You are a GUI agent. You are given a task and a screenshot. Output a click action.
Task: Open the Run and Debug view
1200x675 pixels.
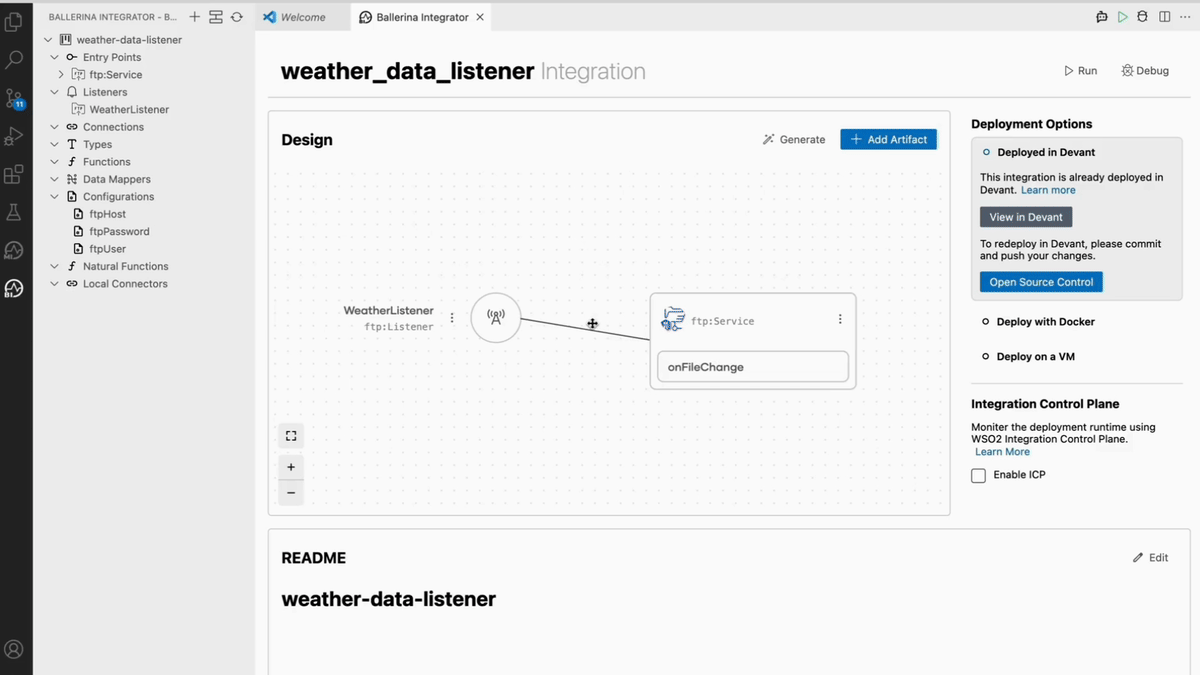click(x=14, y=136)
